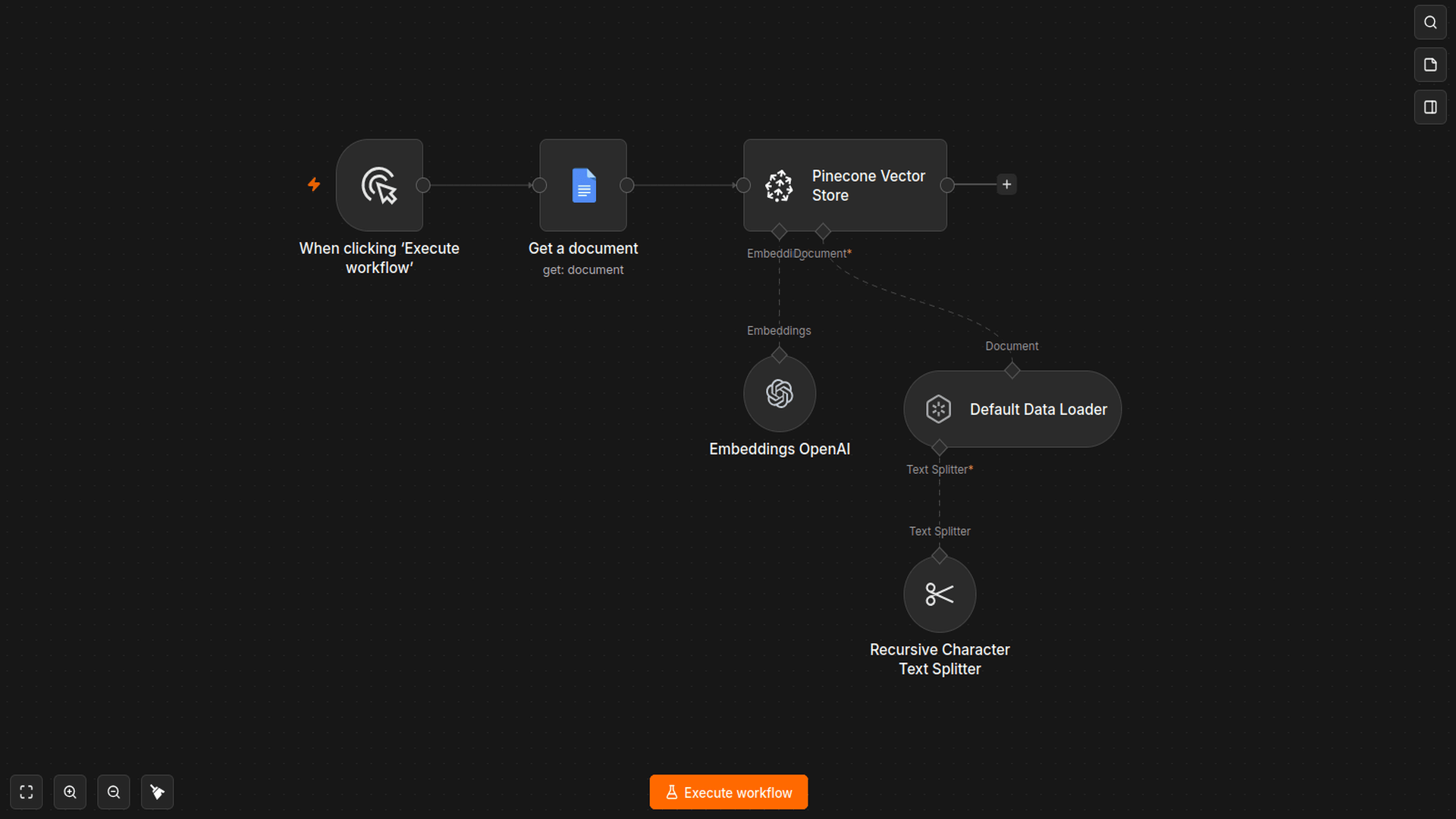
Task: Click the Pinecone Vector Store output connector
Action: pyautogui.click(x=947, y=185)
